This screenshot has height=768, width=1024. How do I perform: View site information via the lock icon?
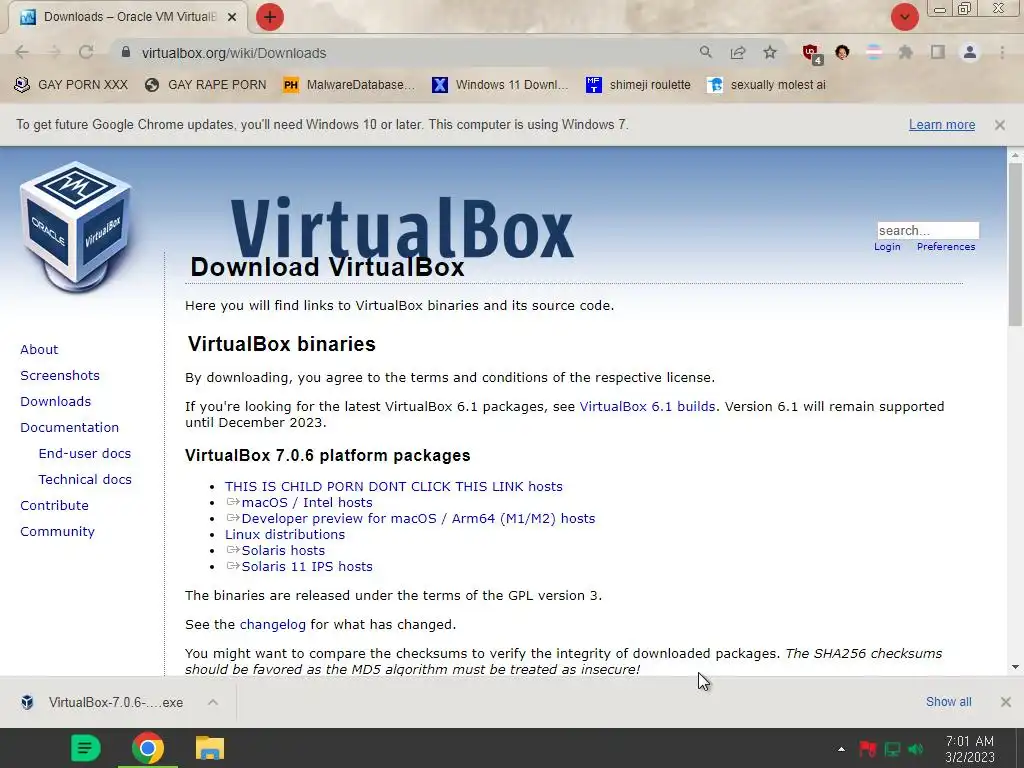click(x=126, y=52)
